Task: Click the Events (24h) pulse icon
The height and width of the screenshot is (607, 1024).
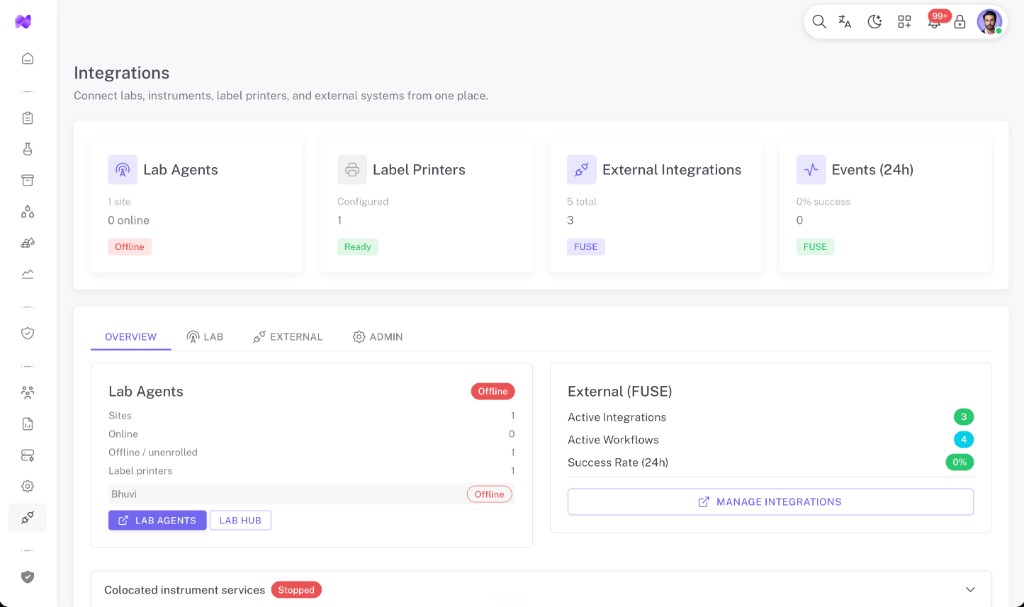Action: pos(811,170)
